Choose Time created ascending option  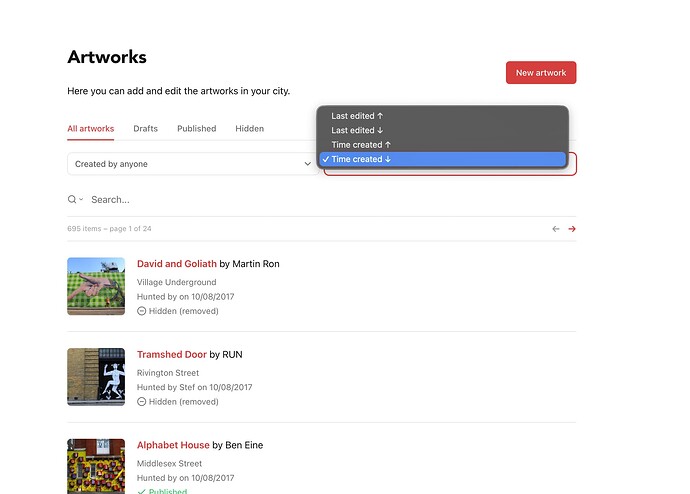[361, 145]
